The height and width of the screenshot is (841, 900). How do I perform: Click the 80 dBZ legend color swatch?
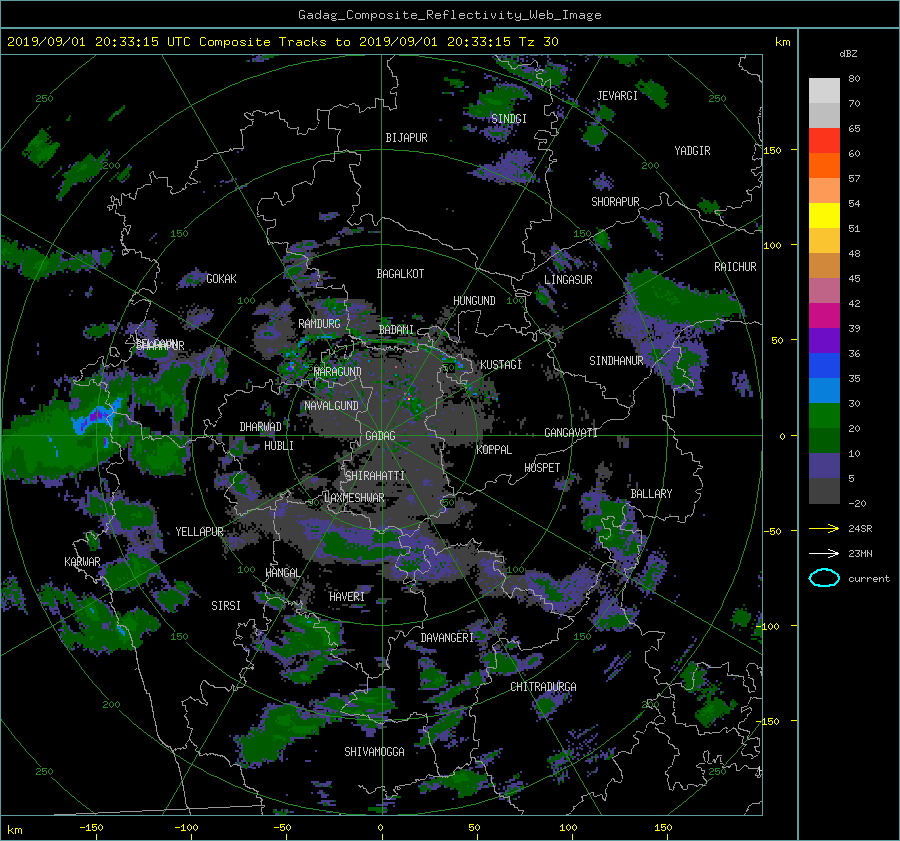click(x=824, y=91)
